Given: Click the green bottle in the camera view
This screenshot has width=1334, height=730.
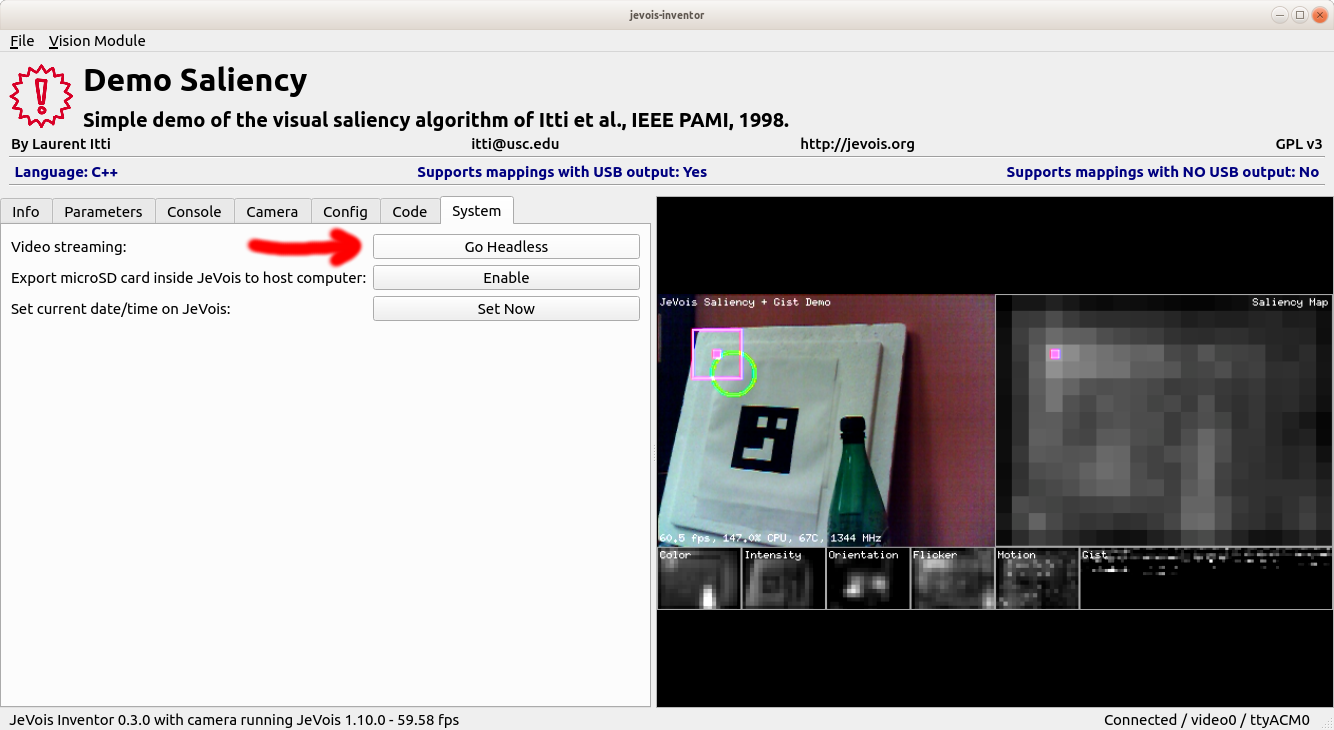Looking at the screenshot, I should click(859, 481).
